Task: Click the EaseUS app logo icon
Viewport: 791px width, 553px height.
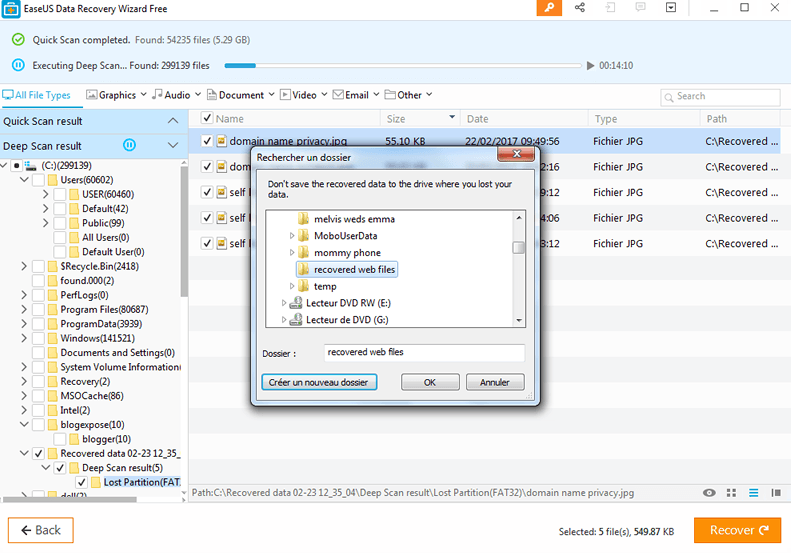Action: pos(11,9)
